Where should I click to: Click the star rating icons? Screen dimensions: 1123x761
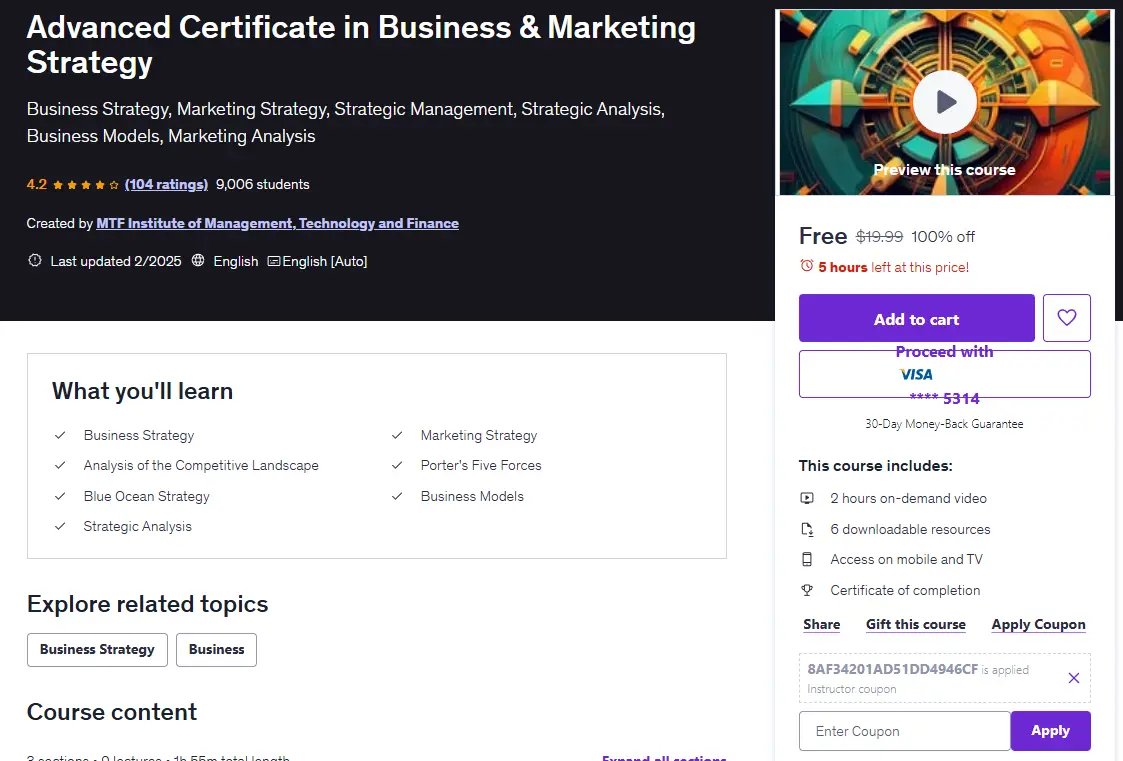point(86,185)
